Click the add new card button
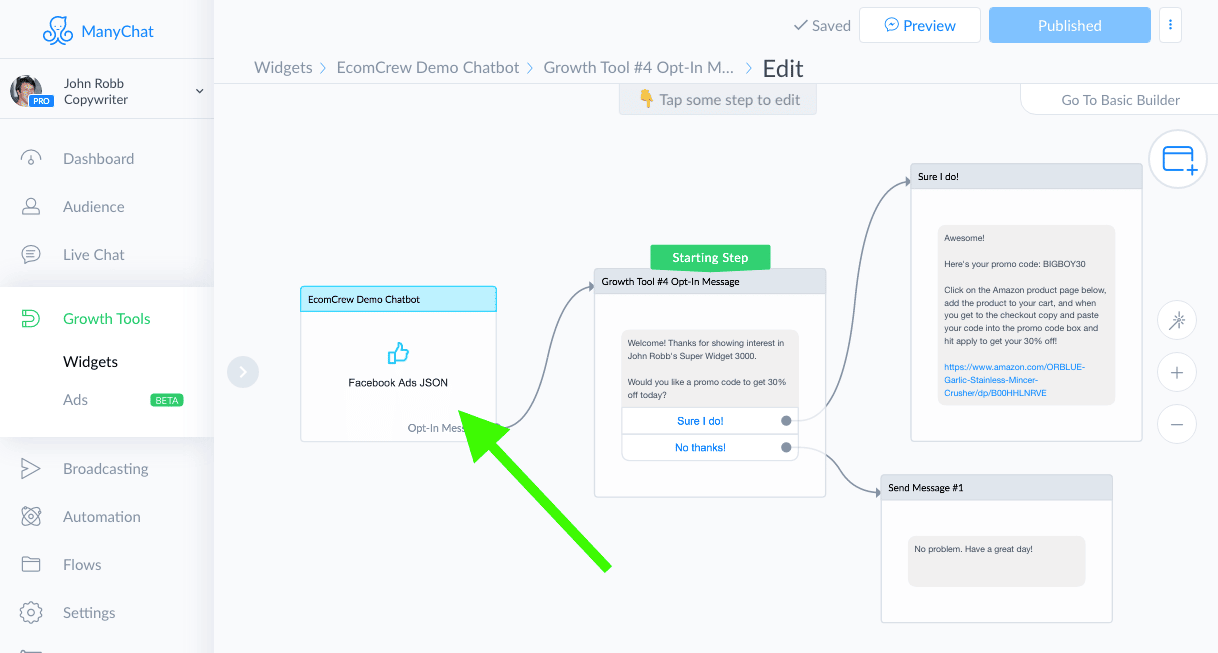Viewport: 1218px width, 653px height. tap(1178, 160)
